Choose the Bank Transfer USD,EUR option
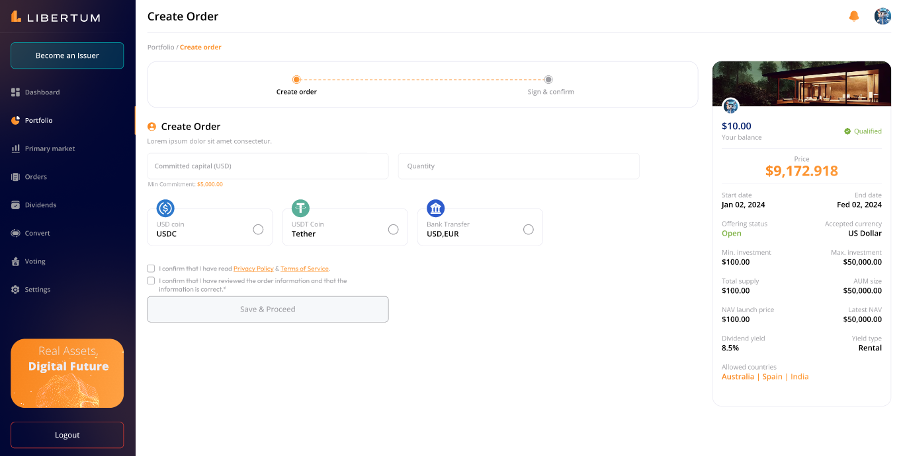This screenshot has width=904, height=456. [x=528, y=229]
